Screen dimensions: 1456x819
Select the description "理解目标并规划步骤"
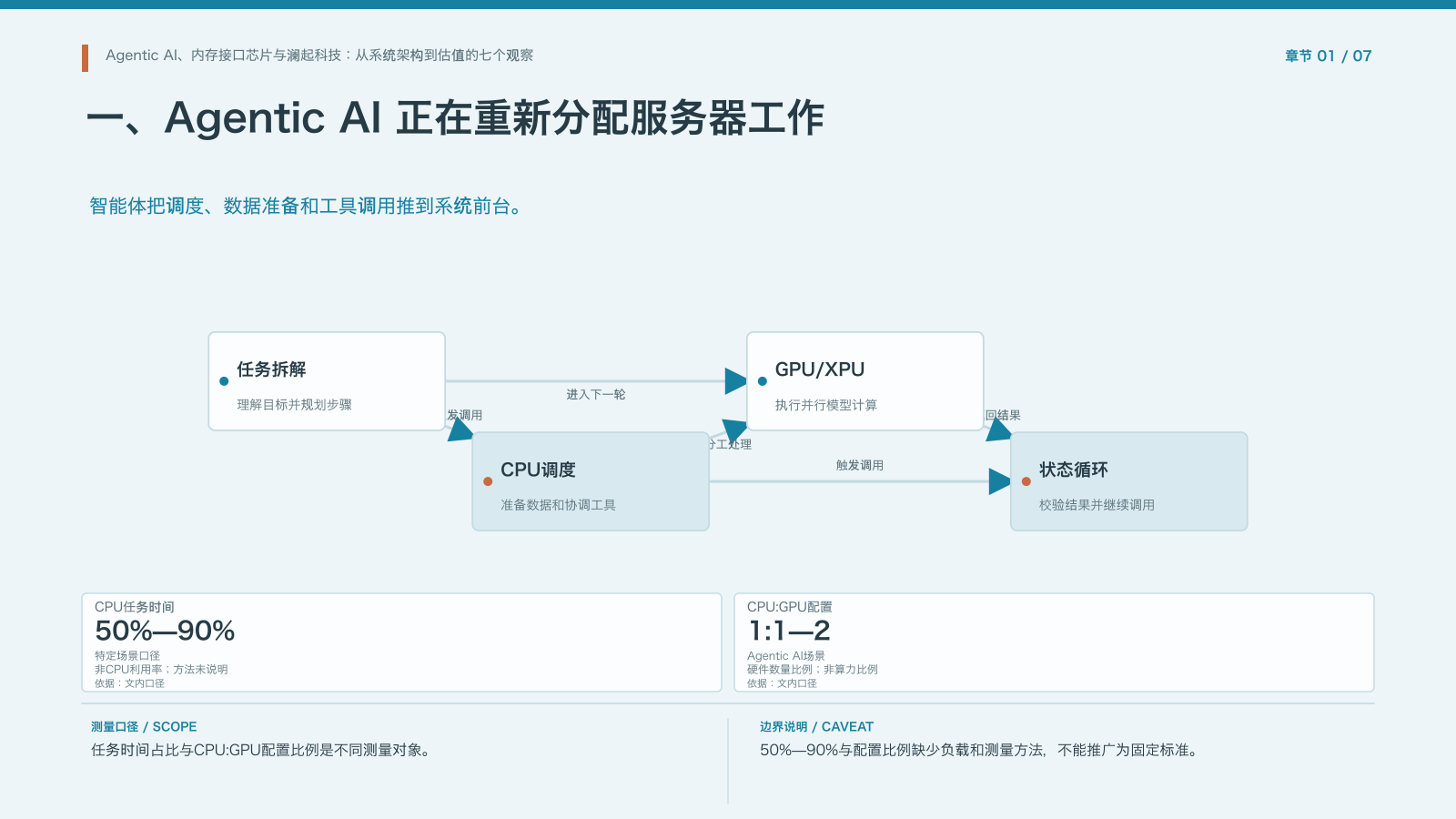(x=294, y=404)
